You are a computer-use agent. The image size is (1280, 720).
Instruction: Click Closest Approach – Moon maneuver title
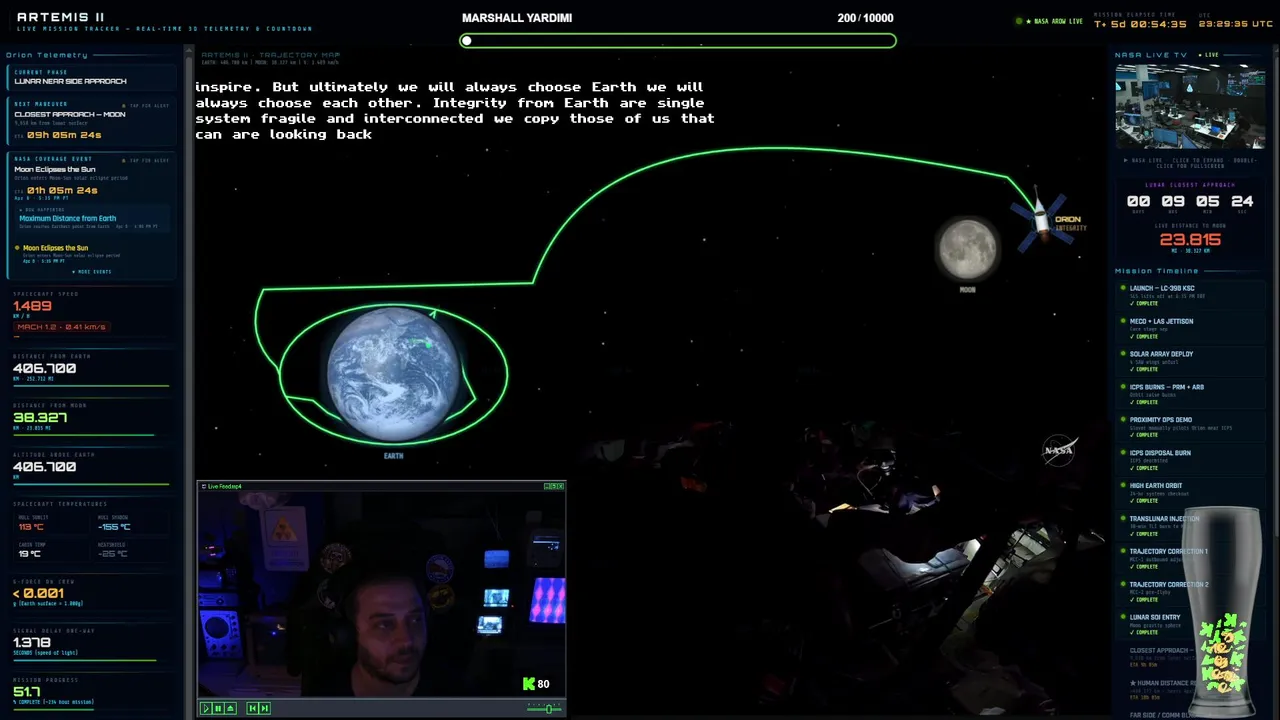70,114
